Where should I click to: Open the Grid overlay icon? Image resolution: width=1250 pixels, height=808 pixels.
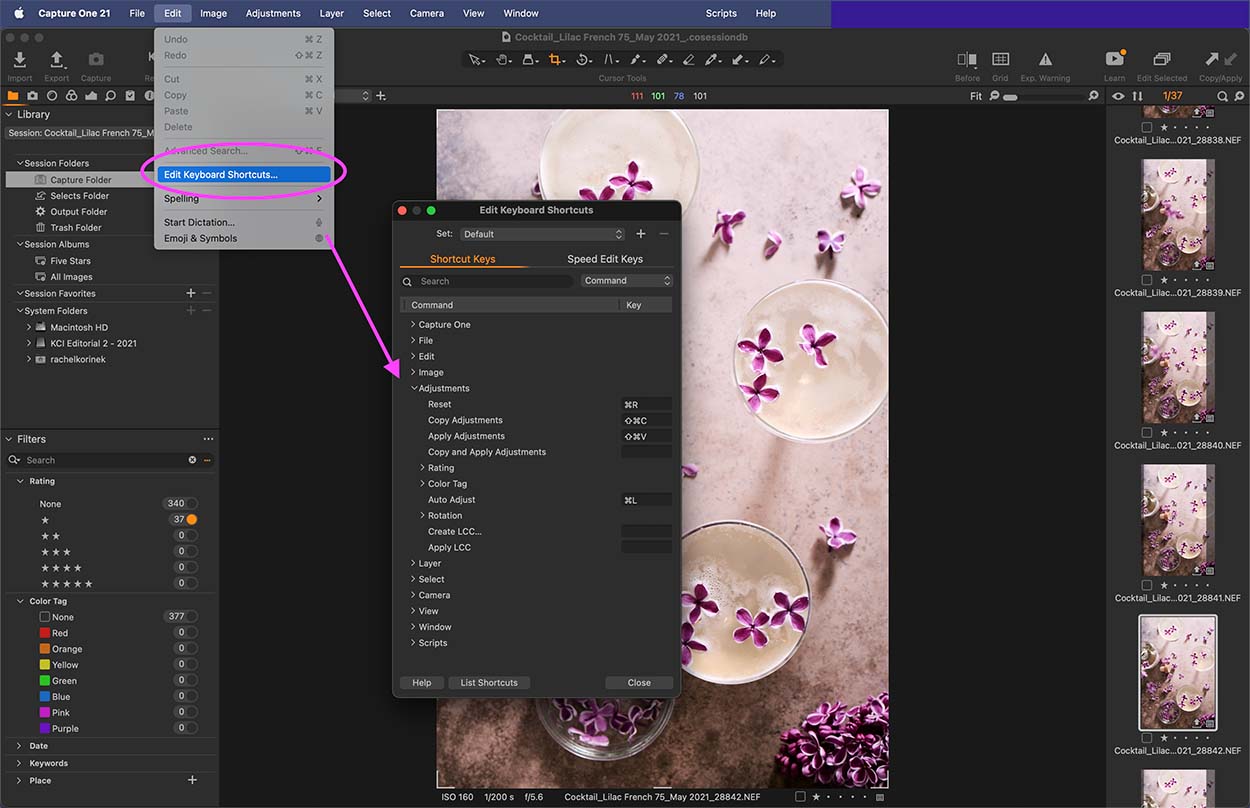1000,62
